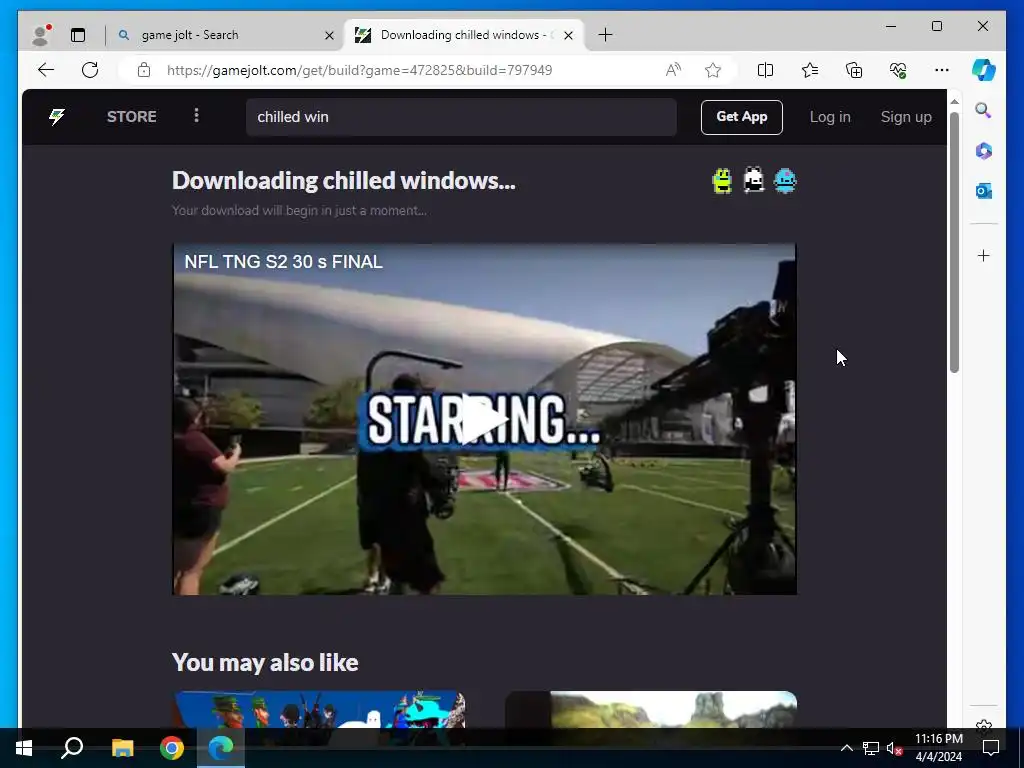Launch Google Chrome from taskbar

pyautogui.click(x=172, y=748)
